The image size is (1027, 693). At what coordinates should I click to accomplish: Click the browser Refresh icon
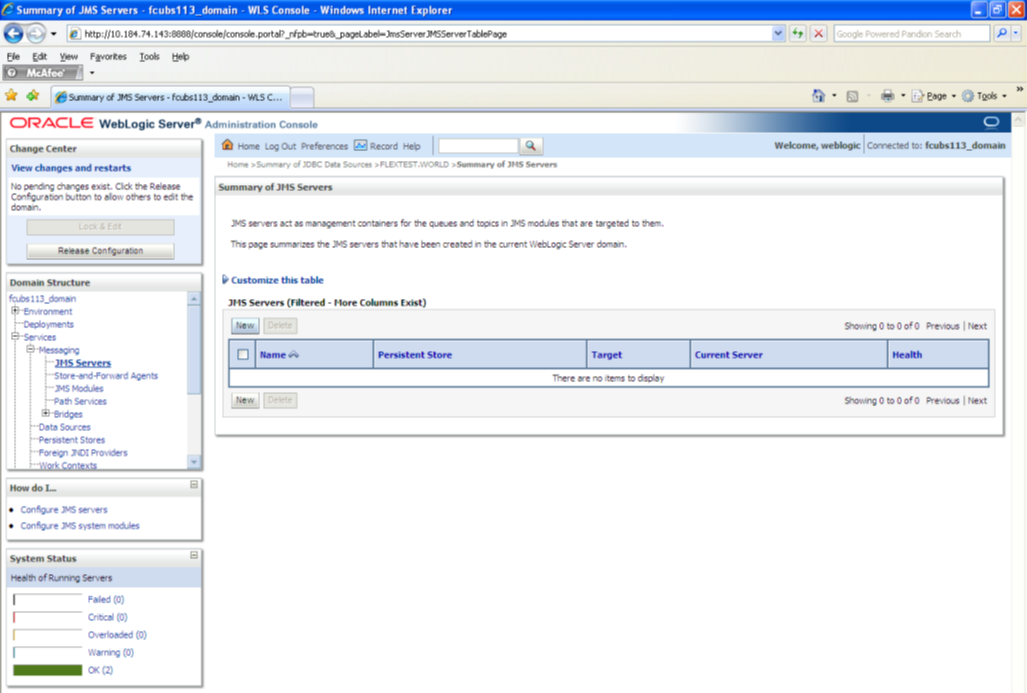click(797, 33)
